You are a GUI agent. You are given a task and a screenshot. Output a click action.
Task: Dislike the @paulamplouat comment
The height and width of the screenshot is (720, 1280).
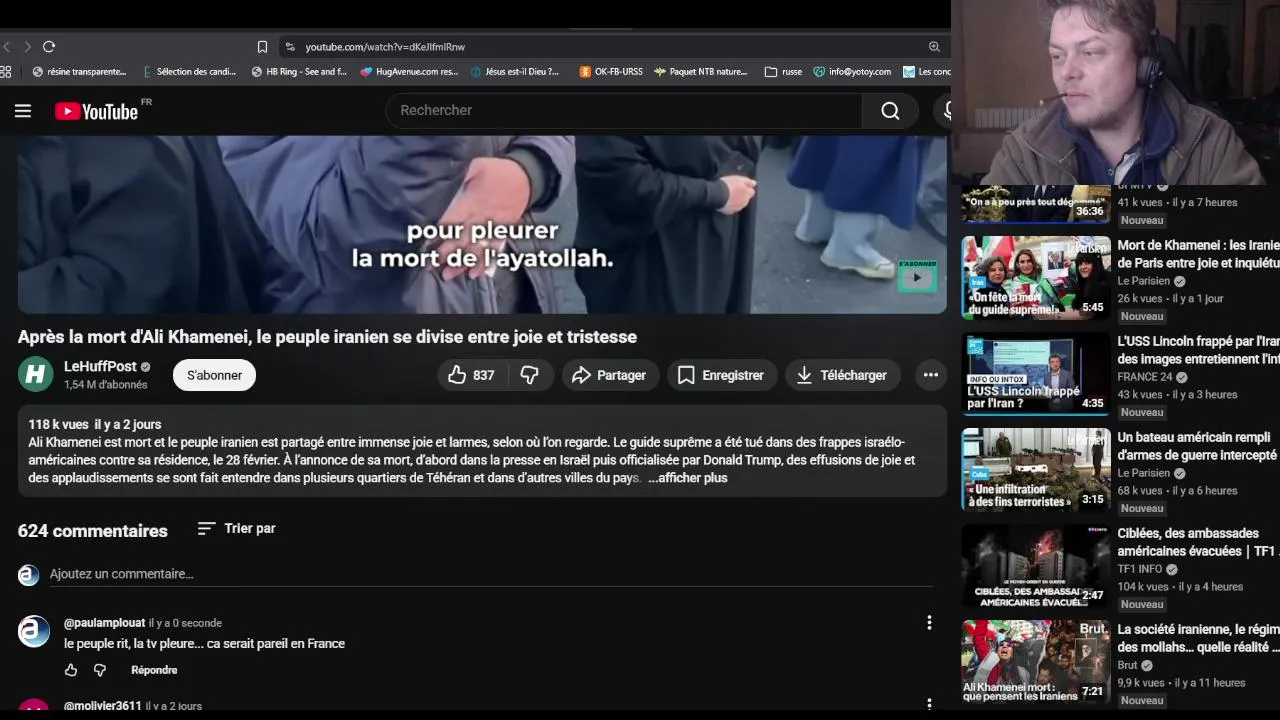pos(100,670)
